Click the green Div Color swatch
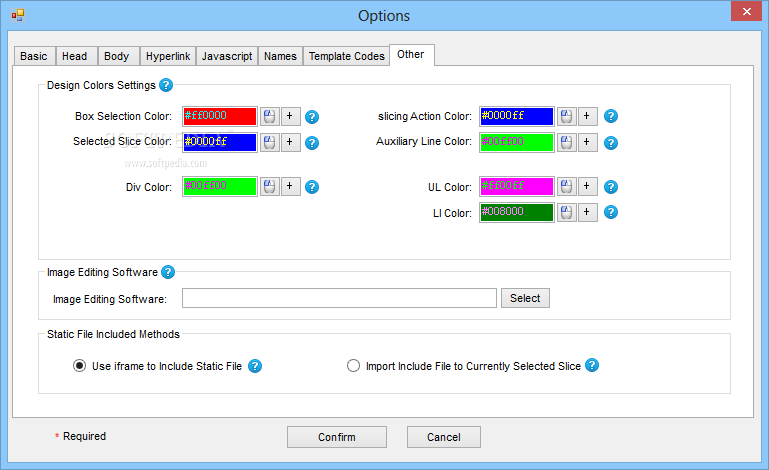The width and height of the screenshot is (769, 470). 220,186
